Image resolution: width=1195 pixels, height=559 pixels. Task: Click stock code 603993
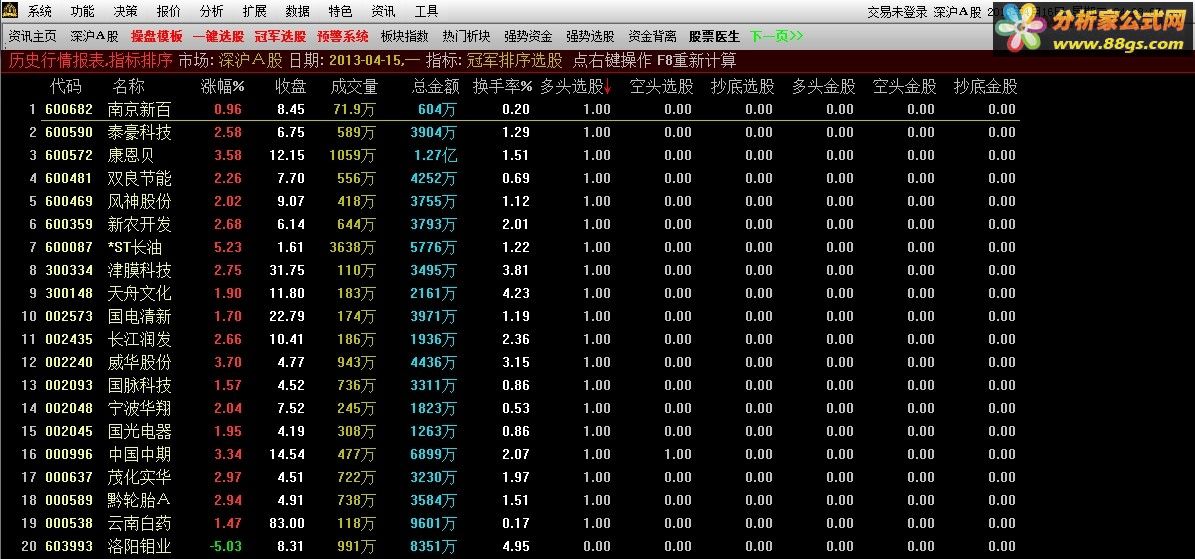click(69, 546)
